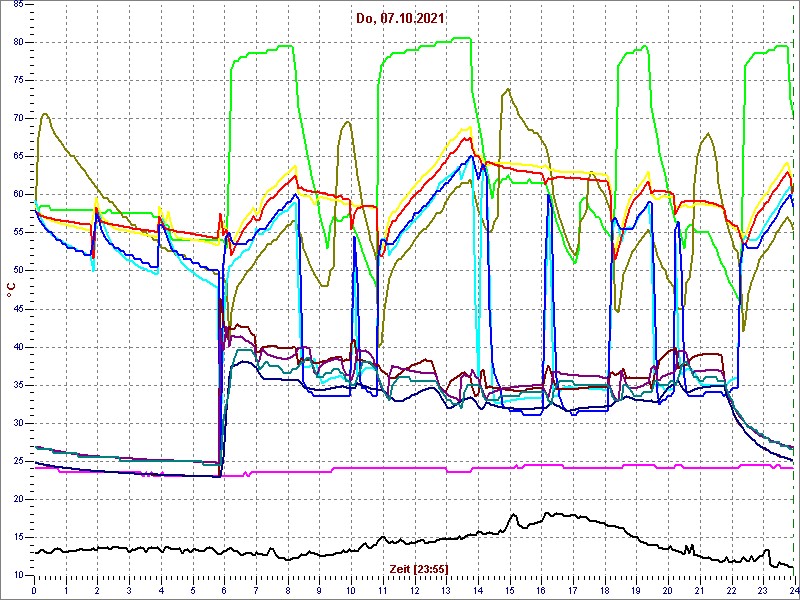Click hour 0 at the time axis start

(35, 590)
